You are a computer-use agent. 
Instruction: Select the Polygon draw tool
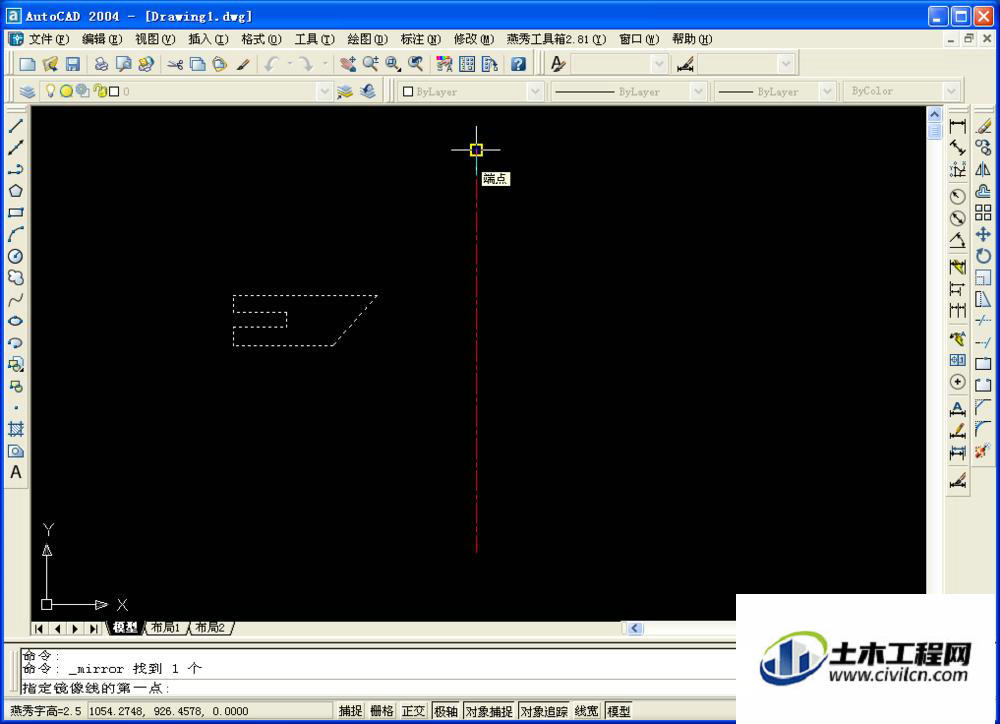click(x=16, y=191)
